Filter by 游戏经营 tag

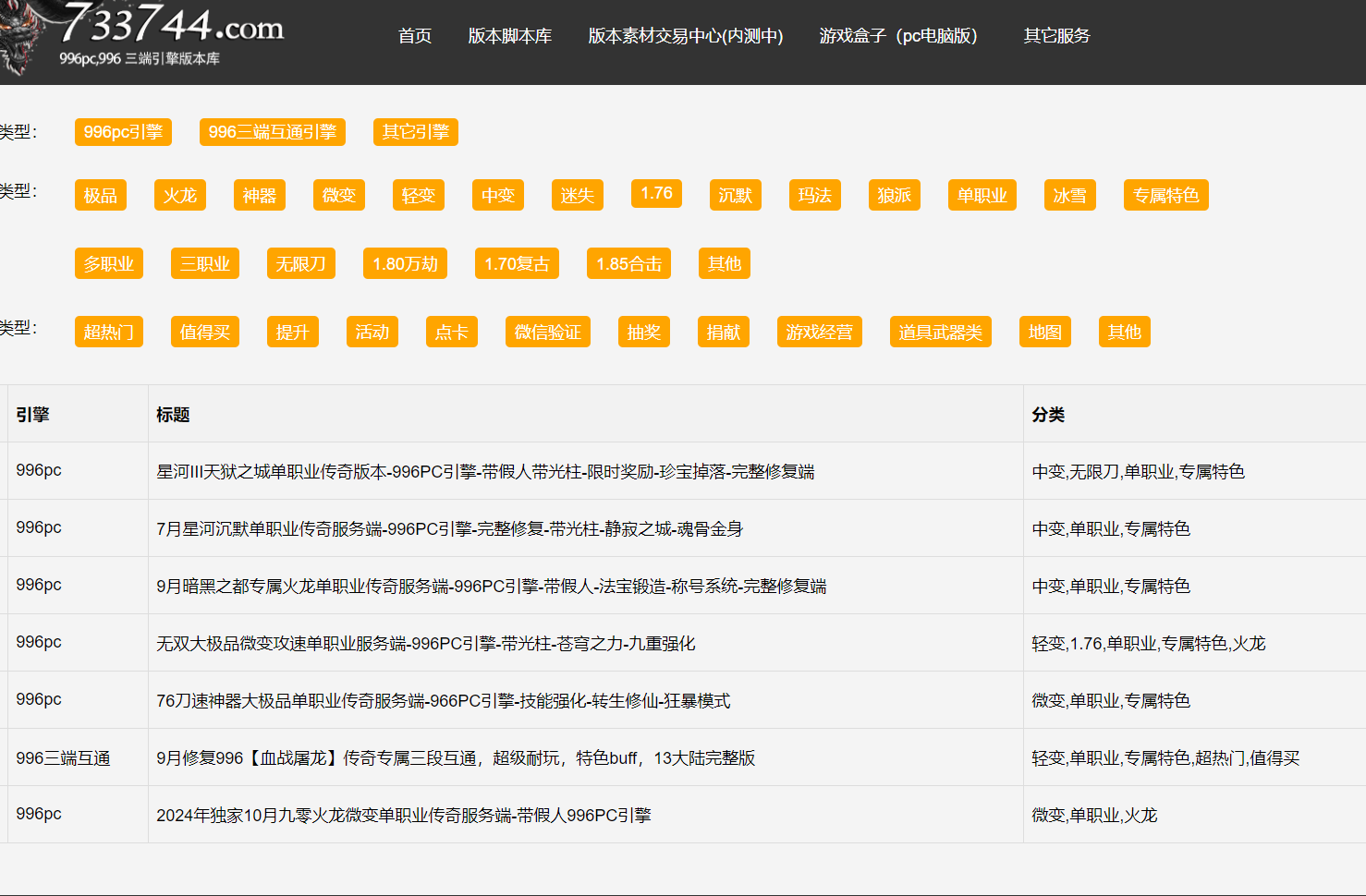click(x=820, y=332)
